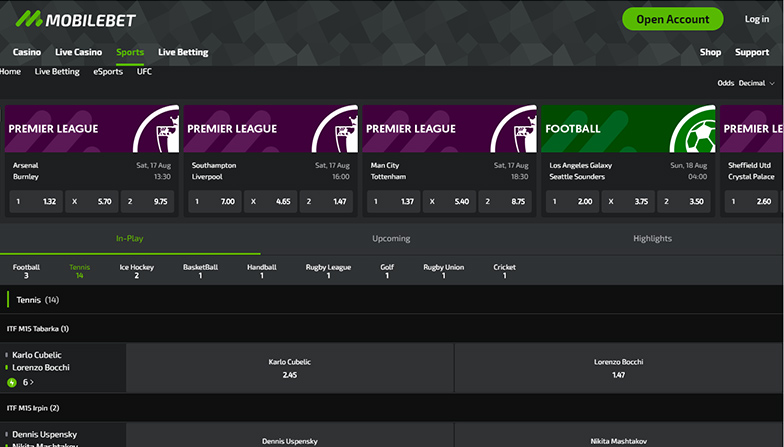Click the green lightning icon under Lorenzo Bocchi
The height and width of the screenshot is (447, 784).
point(12,382)
